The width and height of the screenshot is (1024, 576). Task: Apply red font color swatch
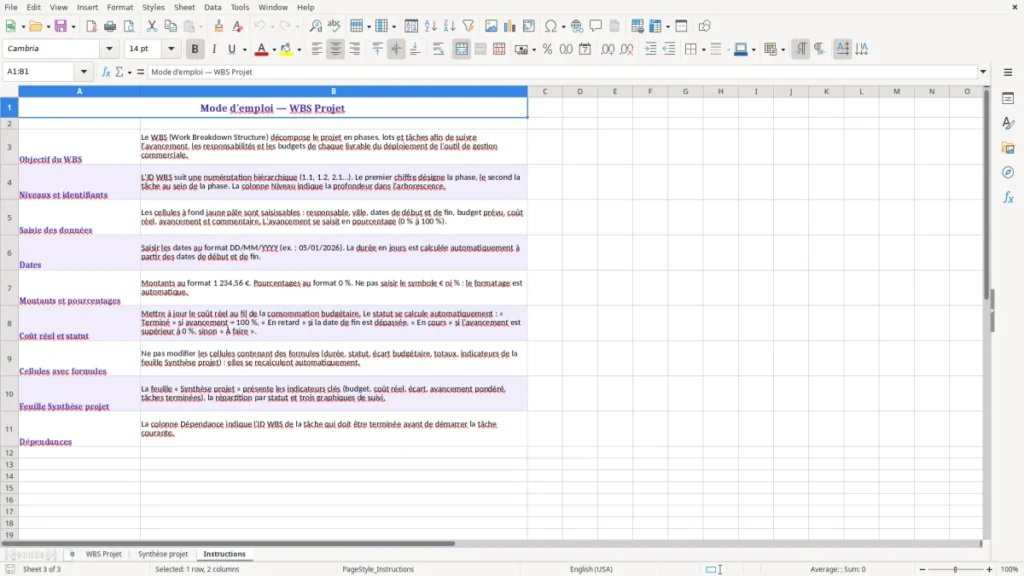pos(261,49)
